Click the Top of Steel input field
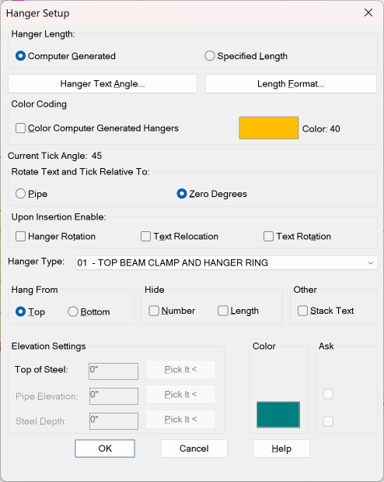Viewport: 384px width, 482px height. [x=113, y=371]
